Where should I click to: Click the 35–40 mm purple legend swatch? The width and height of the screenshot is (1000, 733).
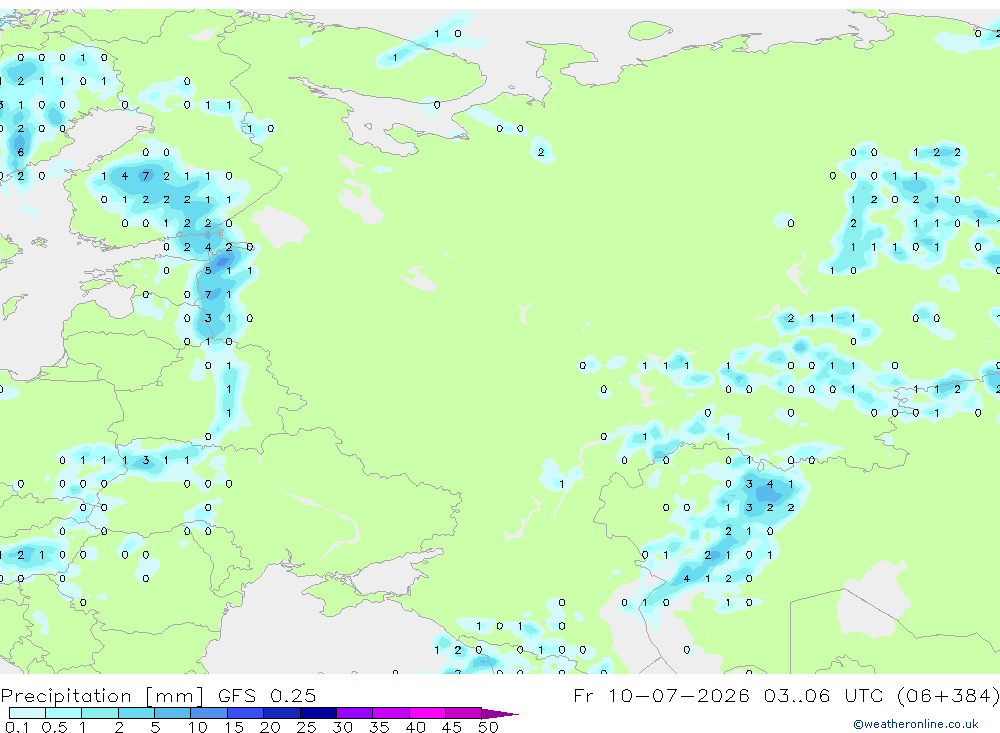click(390, 713)
